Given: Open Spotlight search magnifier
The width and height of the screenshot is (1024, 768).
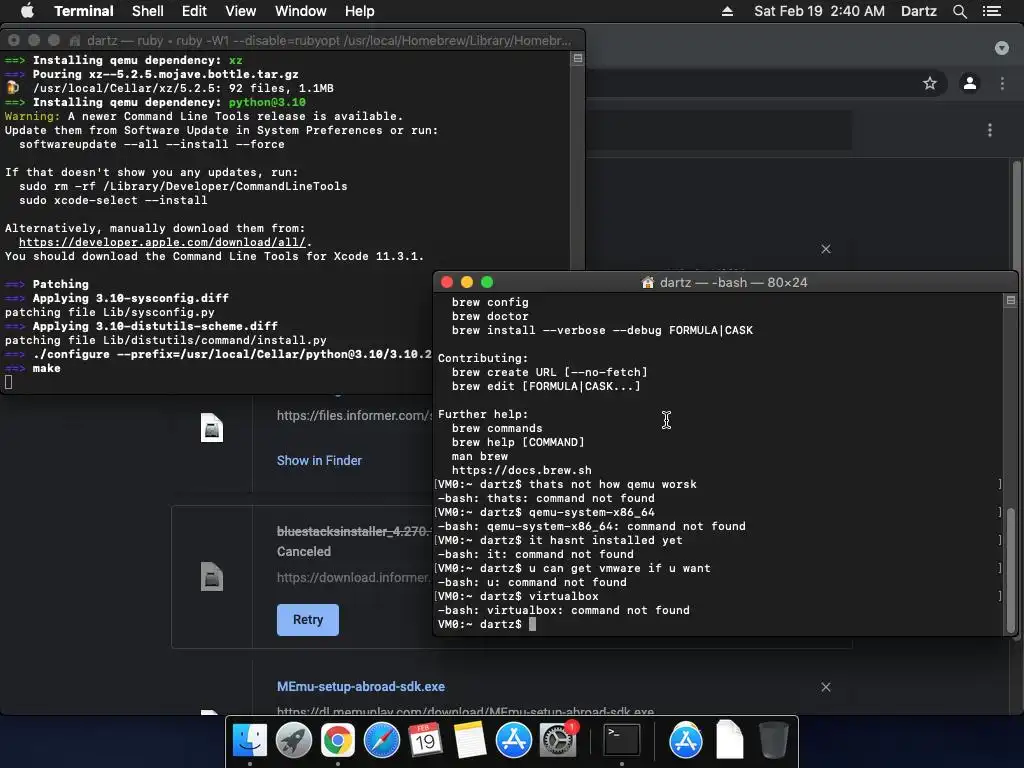Looking at the screenshot, I should 959,11.
